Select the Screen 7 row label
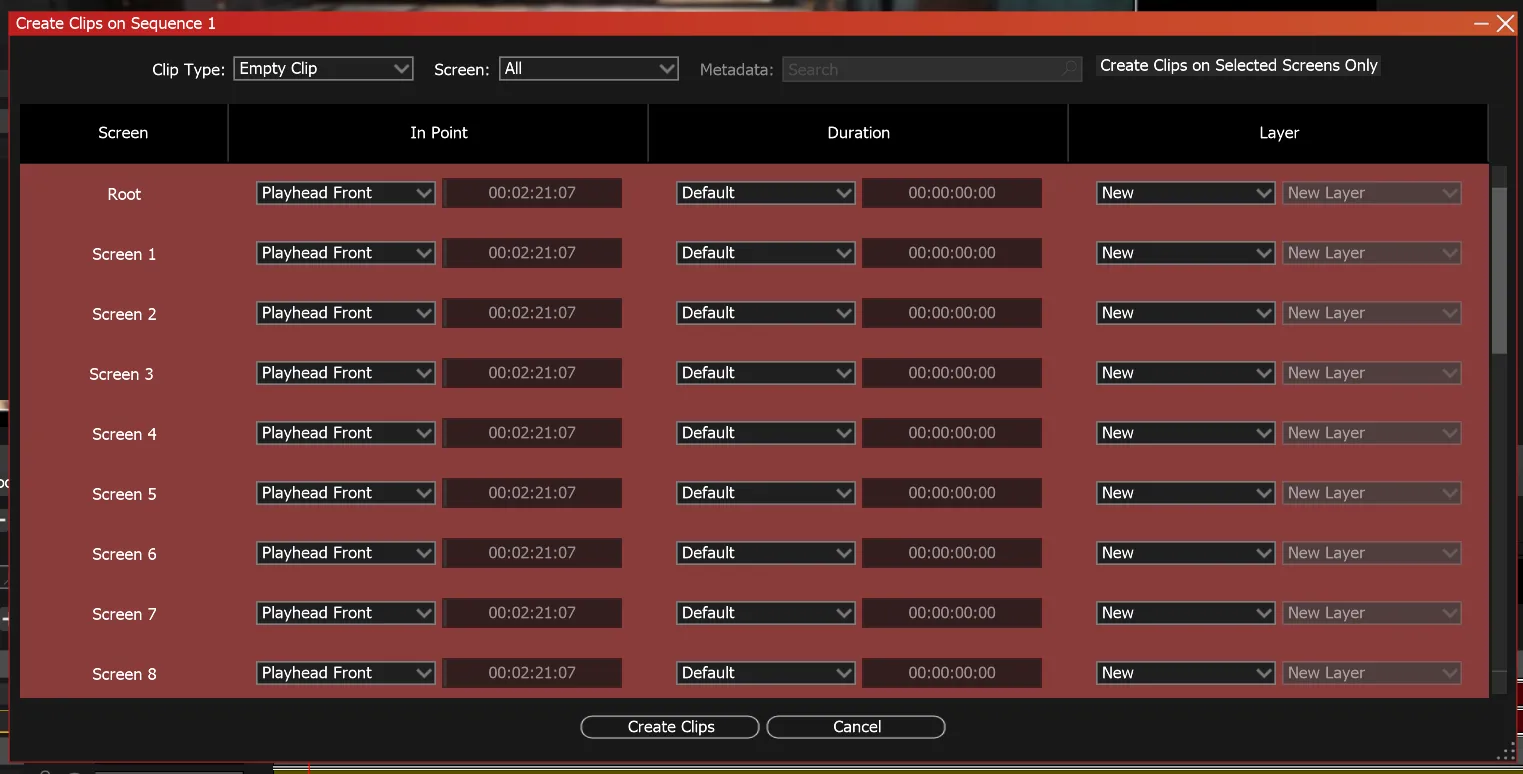The height and width of the screenshot is (774, 1523). 124,614
